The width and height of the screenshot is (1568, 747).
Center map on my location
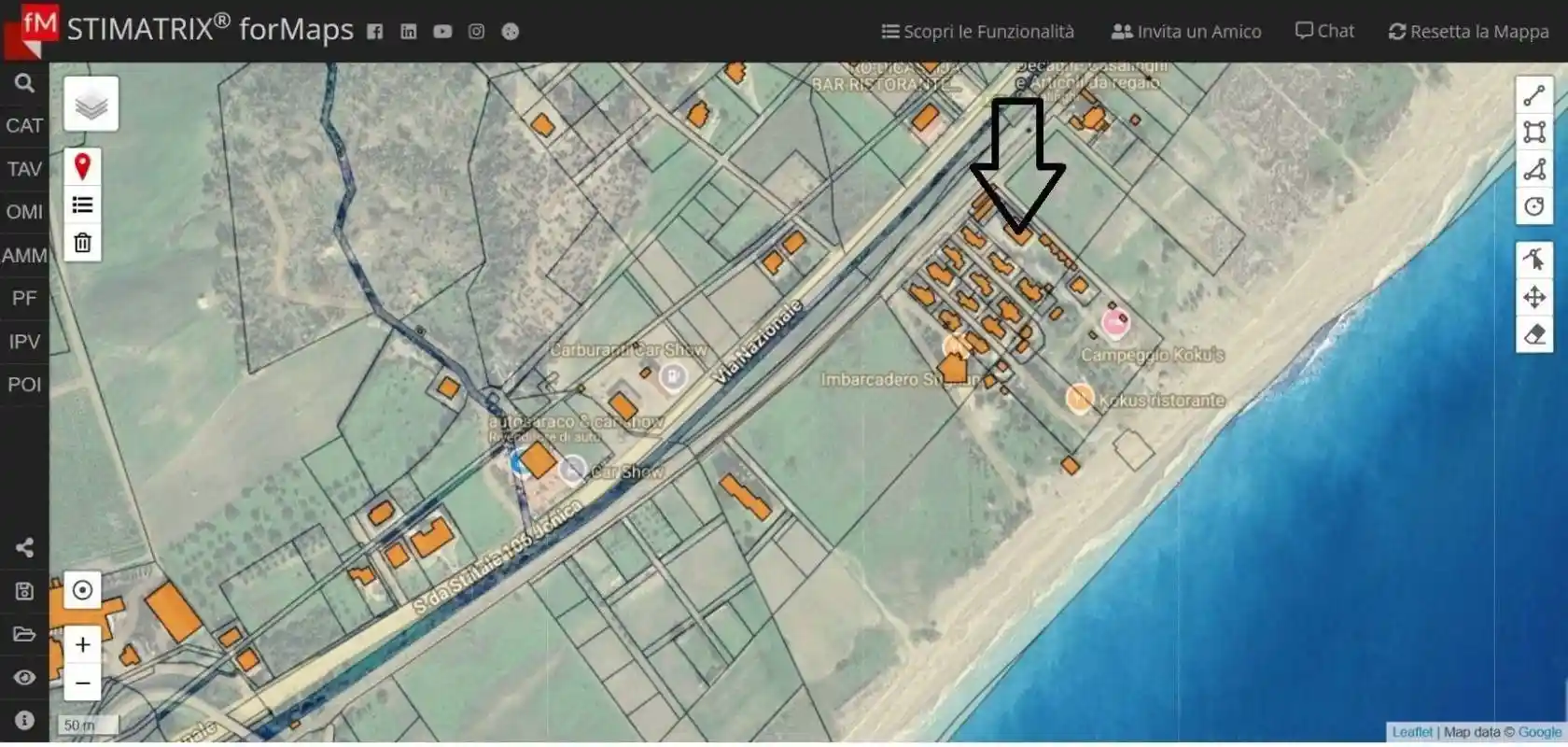click(82, 590)
